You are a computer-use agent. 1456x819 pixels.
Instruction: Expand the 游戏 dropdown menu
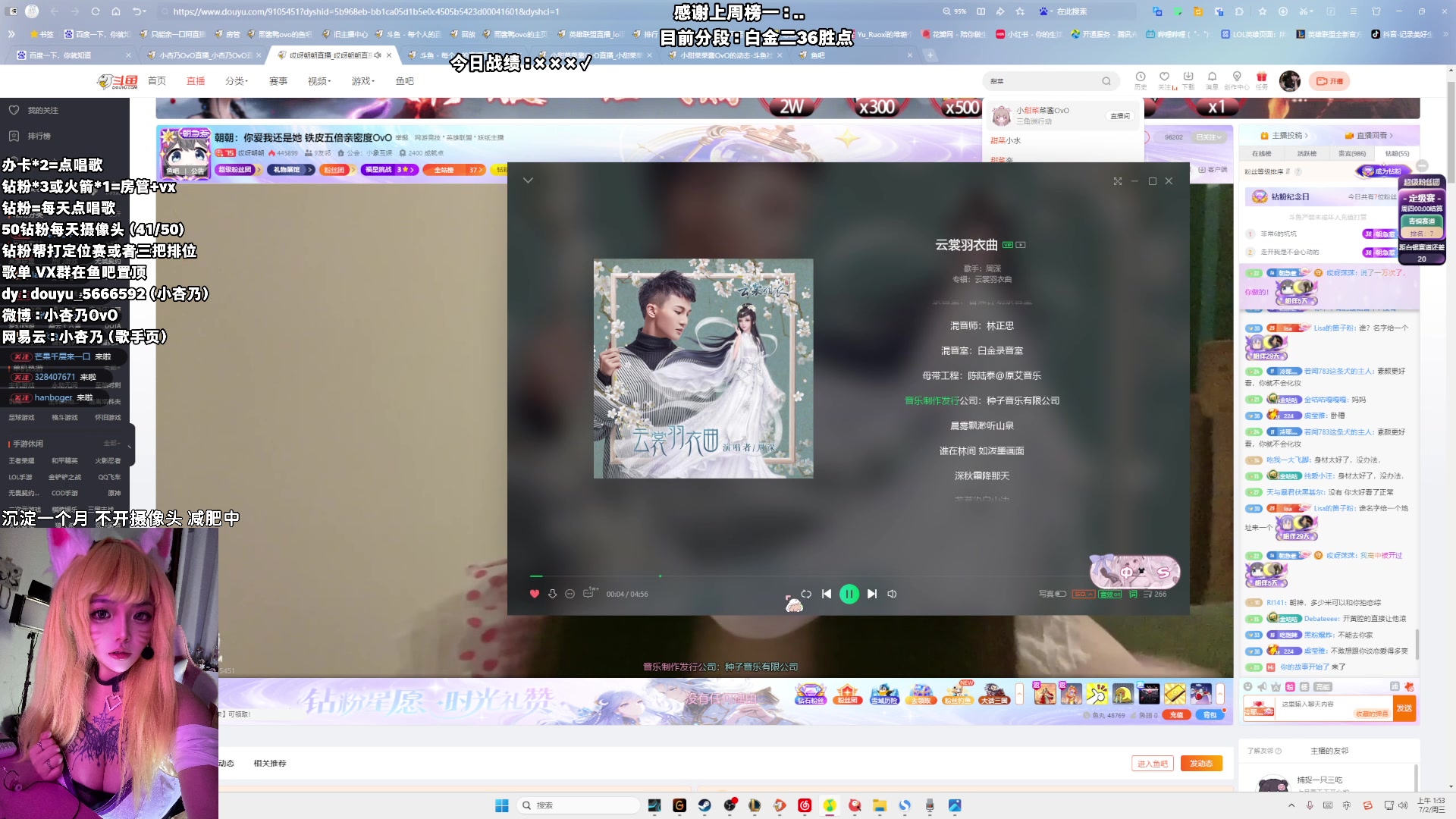[362, 81]
